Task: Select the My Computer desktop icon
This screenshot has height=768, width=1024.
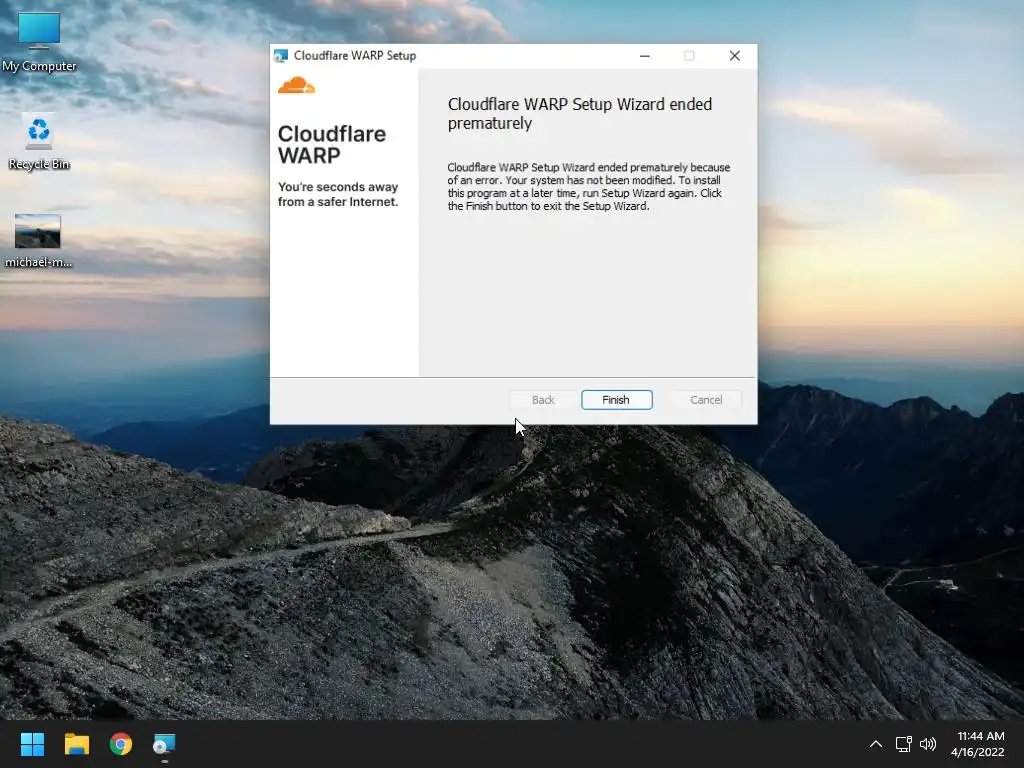Action: (39, 42)
